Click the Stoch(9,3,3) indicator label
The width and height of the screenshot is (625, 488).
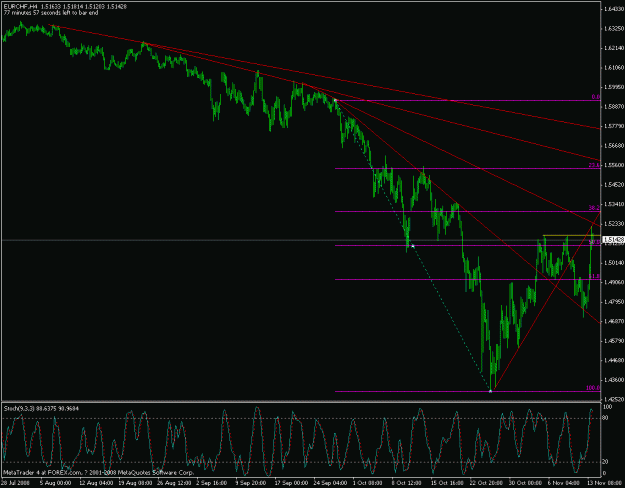(x=41, y=408)
